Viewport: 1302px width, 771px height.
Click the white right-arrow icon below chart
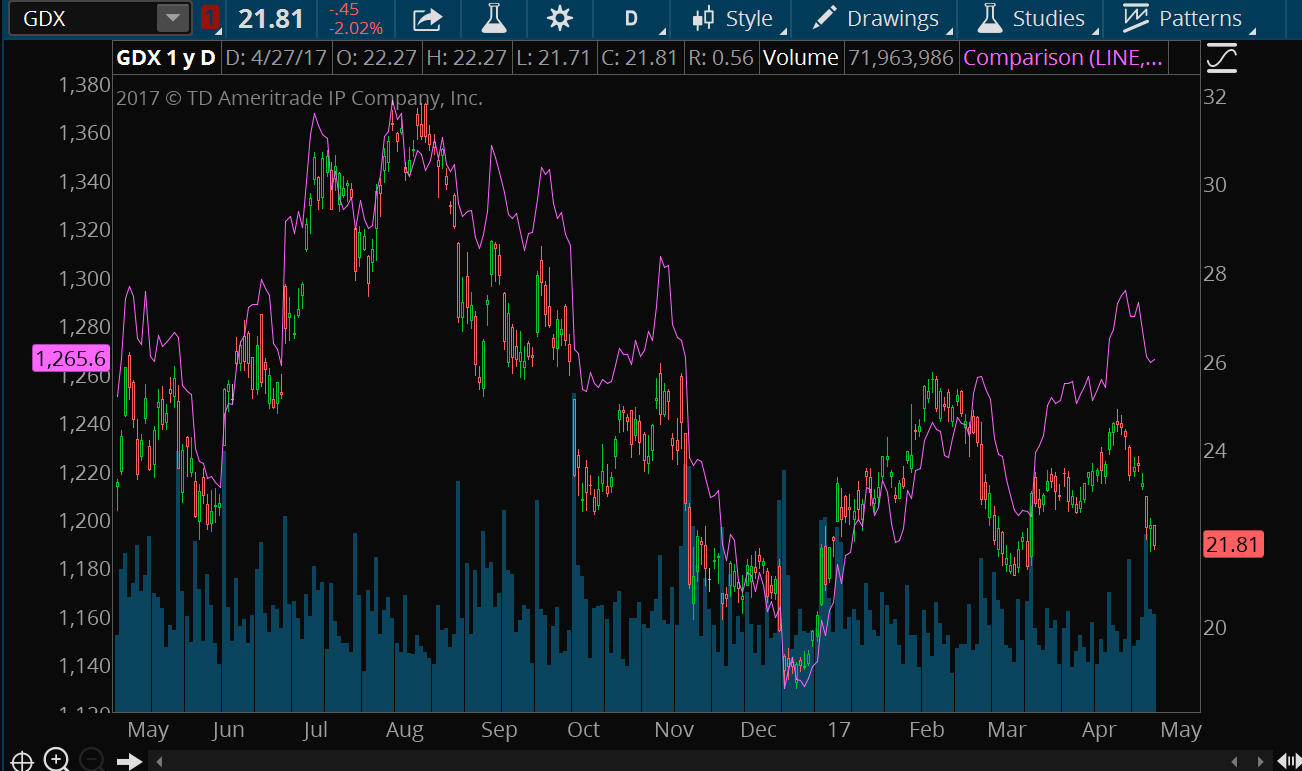click(129, 761)
